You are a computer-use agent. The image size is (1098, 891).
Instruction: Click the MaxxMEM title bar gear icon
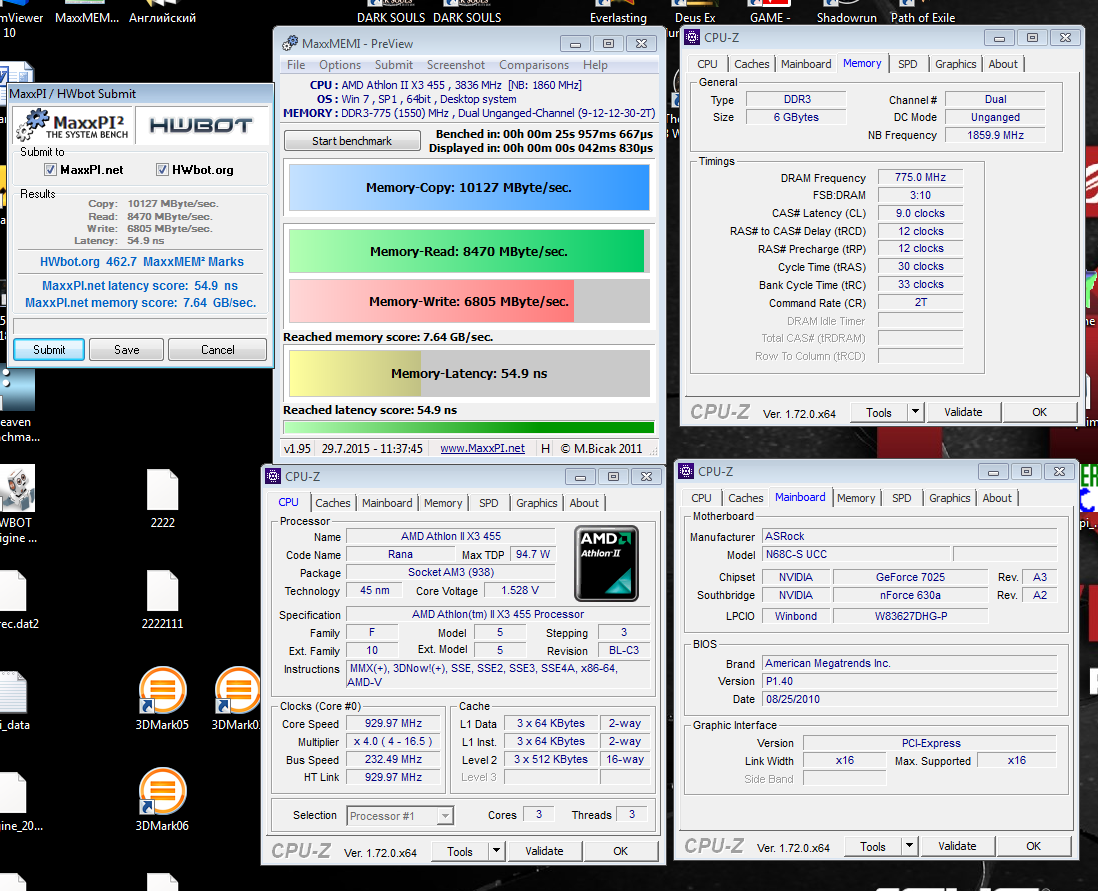point(290,43)
